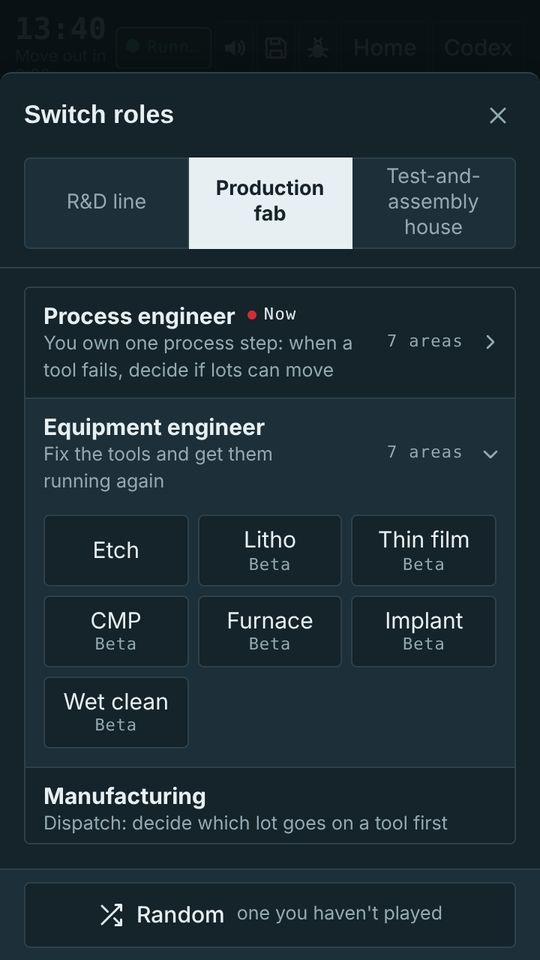The height and width of the screenshot is (960, 540).
Task: Switch to the R&D line tab
Action: (x=107, y=203)
